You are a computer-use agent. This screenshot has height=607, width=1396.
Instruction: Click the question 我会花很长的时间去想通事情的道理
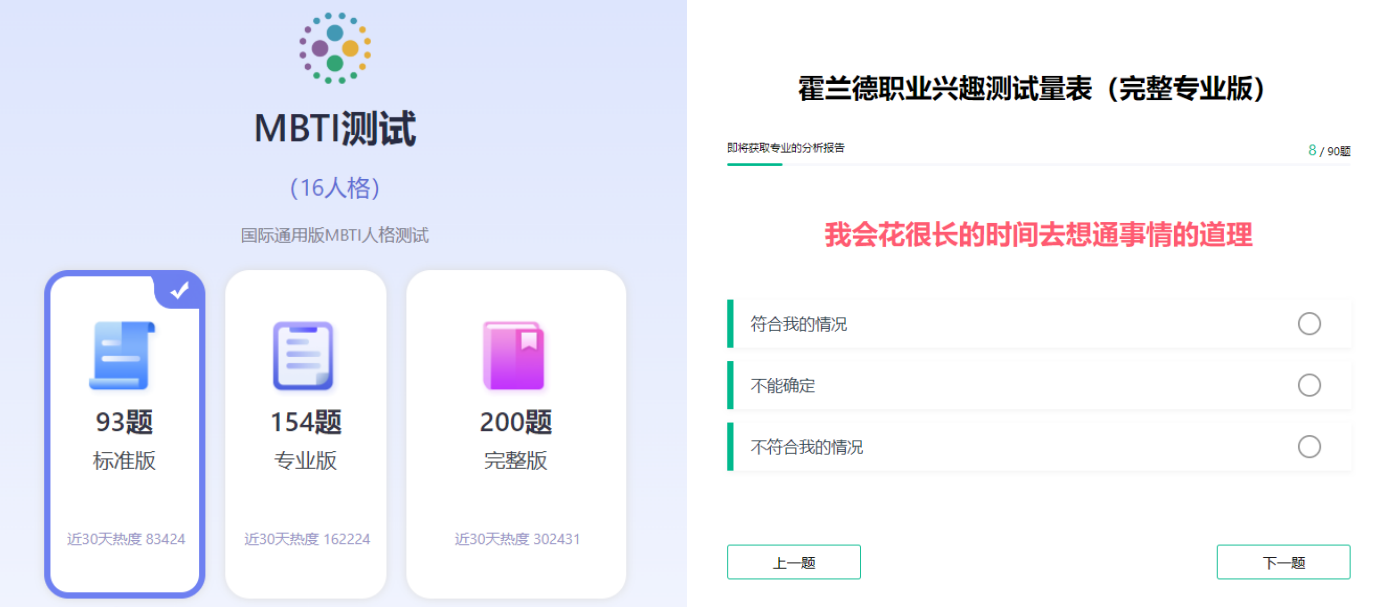[x=1039, y=235]
